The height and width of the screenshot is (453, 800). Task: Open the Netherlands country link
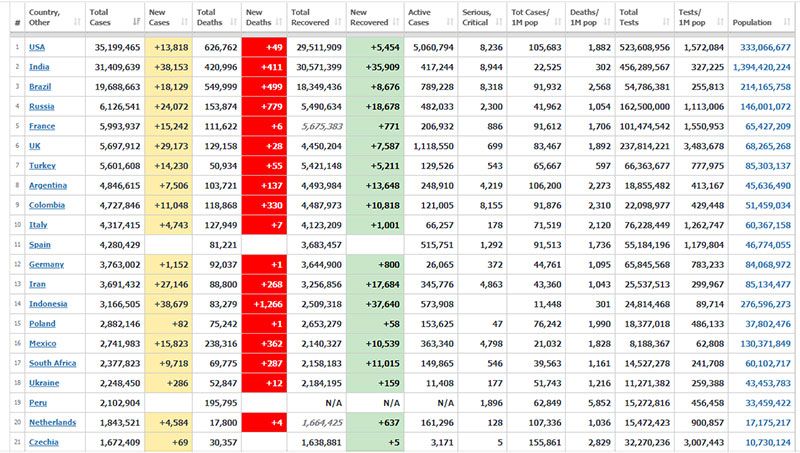click(x=53, y=423)
